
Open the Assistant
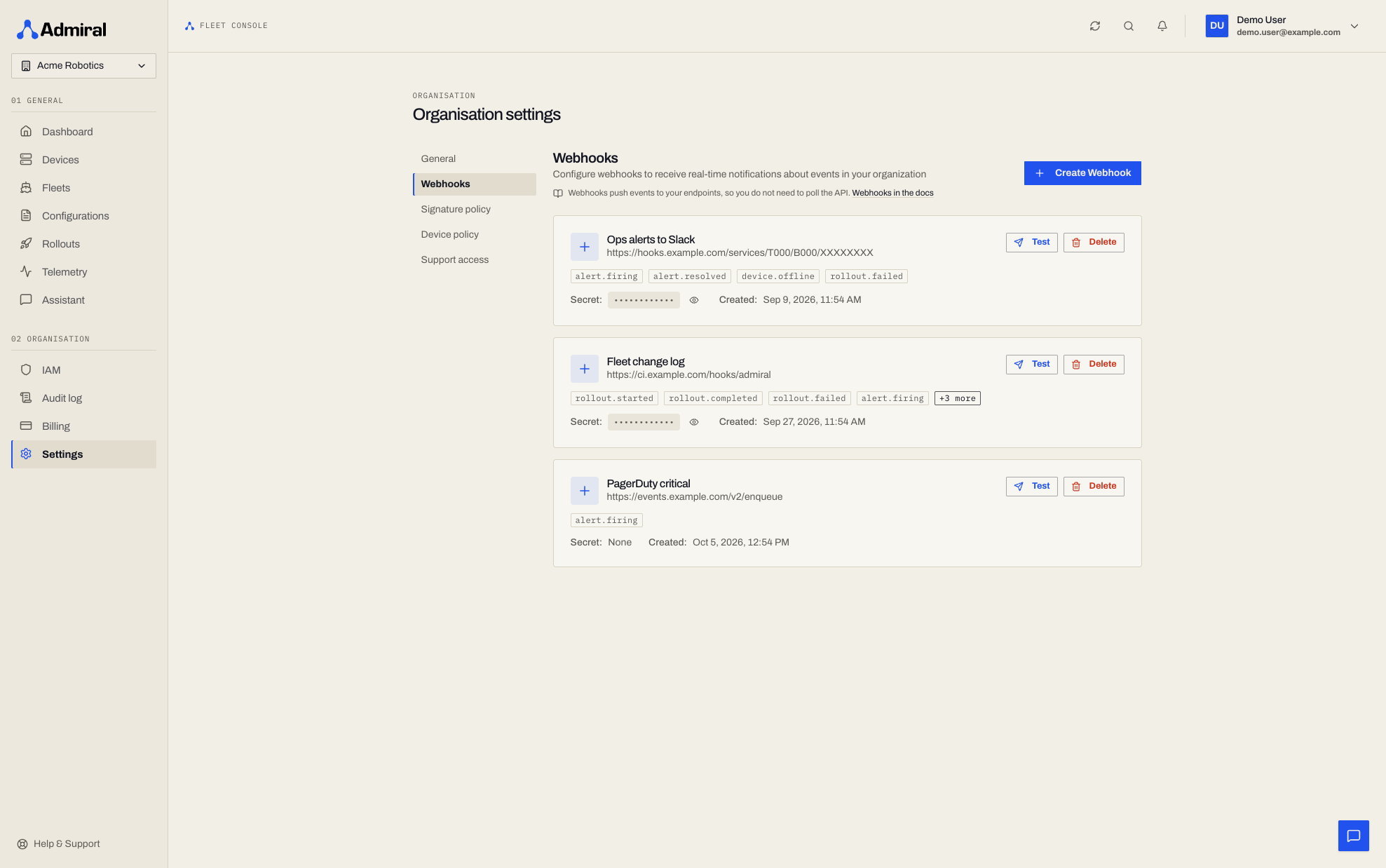click(x=83, y=300)
